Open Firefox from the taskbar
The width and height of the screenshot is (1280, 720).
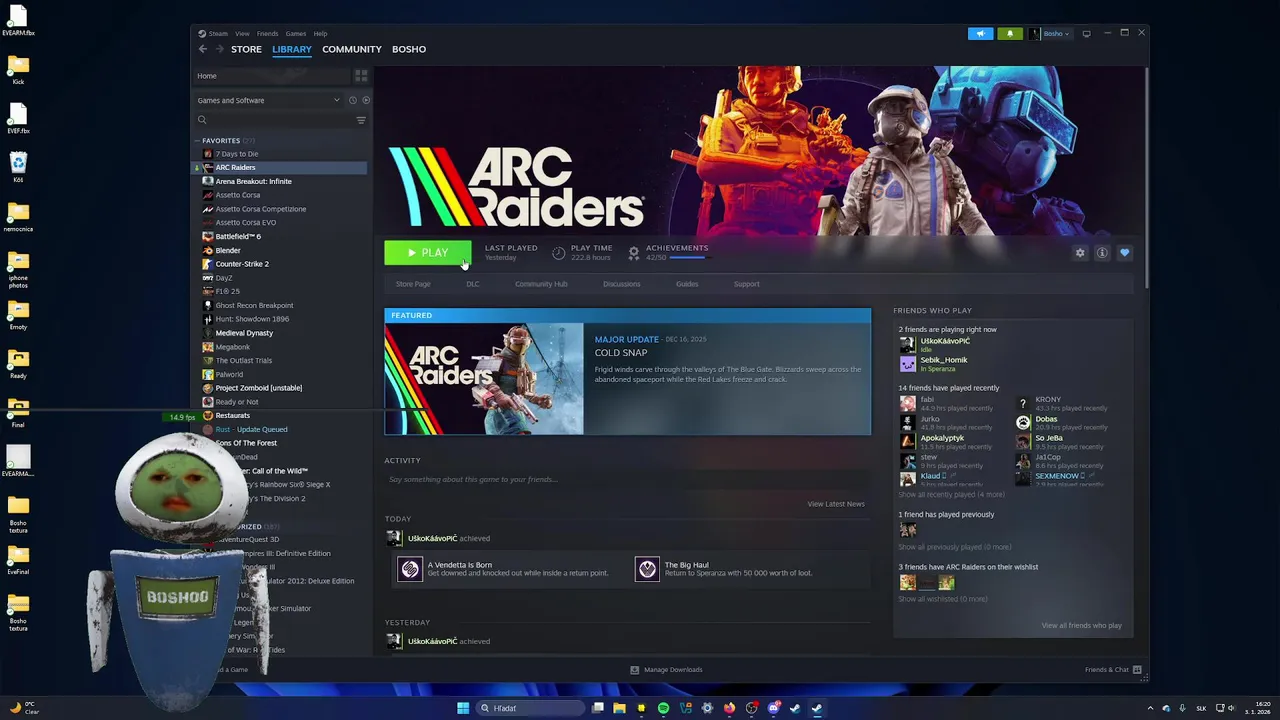(729, 708)
